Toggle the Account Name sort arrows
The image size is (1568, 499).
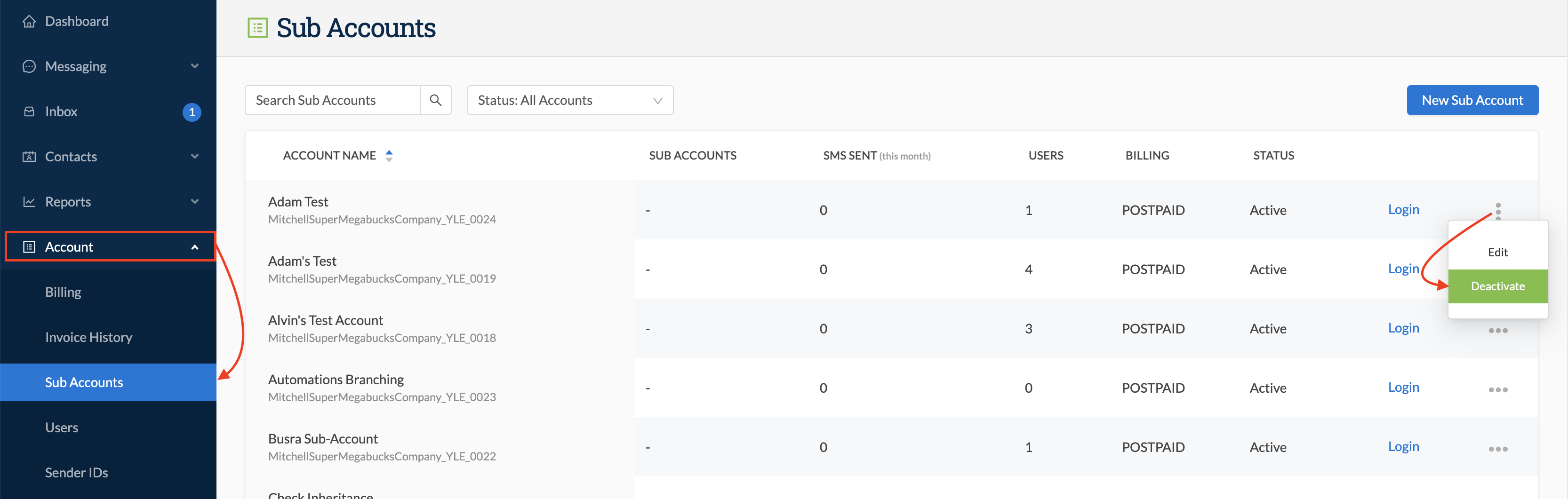click(389, 156)
